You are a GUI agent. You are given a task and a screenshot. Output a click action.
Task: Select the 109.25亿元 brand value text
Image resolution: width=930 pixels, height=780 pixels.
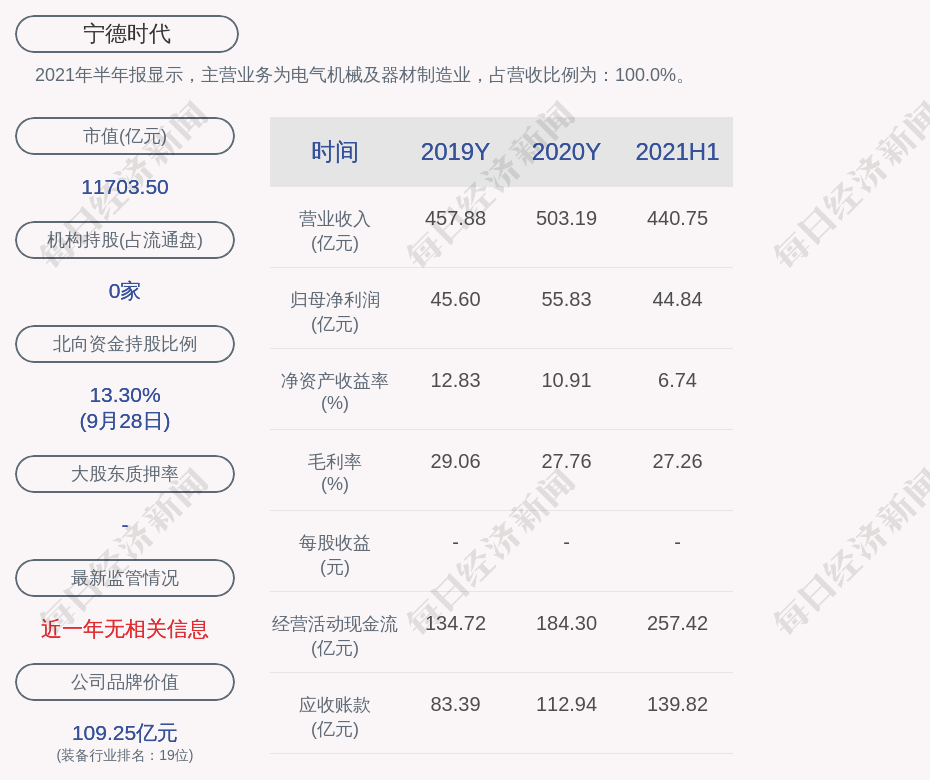pyautogui.click(x=125, y=733)
